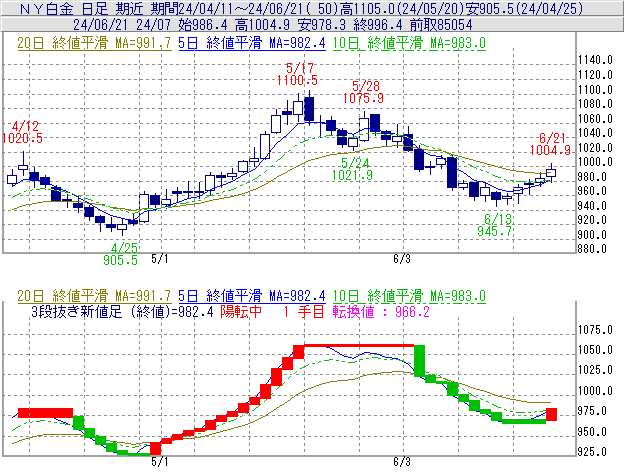Click the open interest value 前取85054
The height and width of the screenshot is (475, 624).
click(441, 25)
